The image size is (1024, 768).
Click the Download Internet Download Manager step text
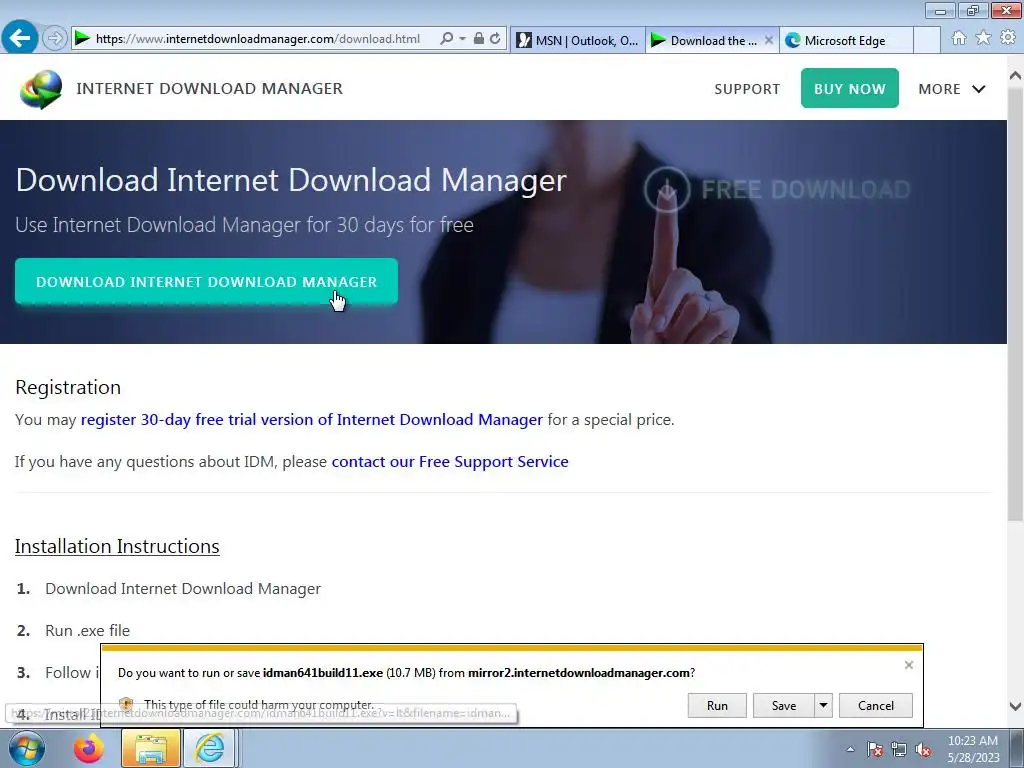click(x=183, y=588)
